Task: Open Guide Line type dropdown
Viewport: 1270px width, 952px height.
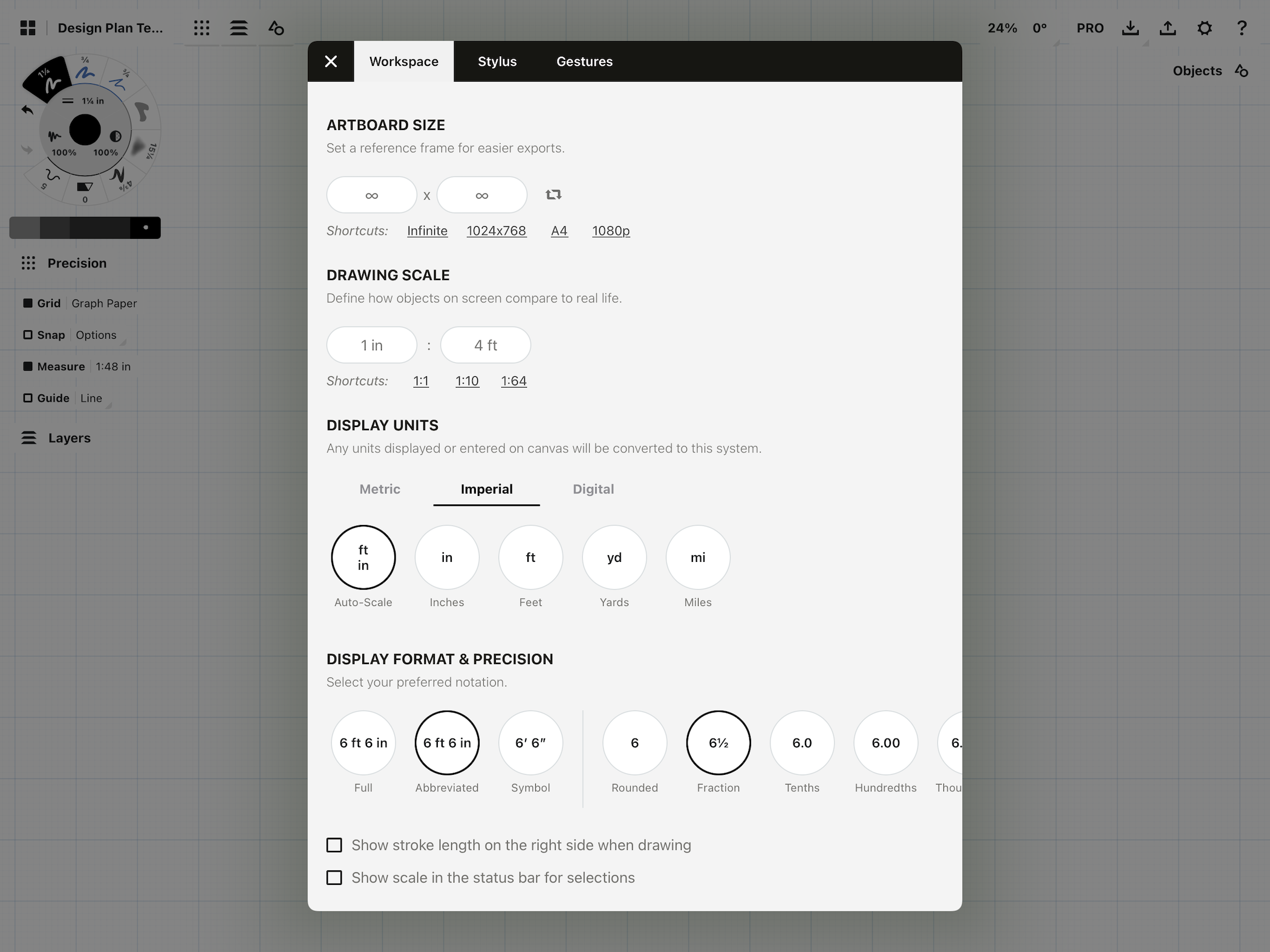Action: pos(91,398)
